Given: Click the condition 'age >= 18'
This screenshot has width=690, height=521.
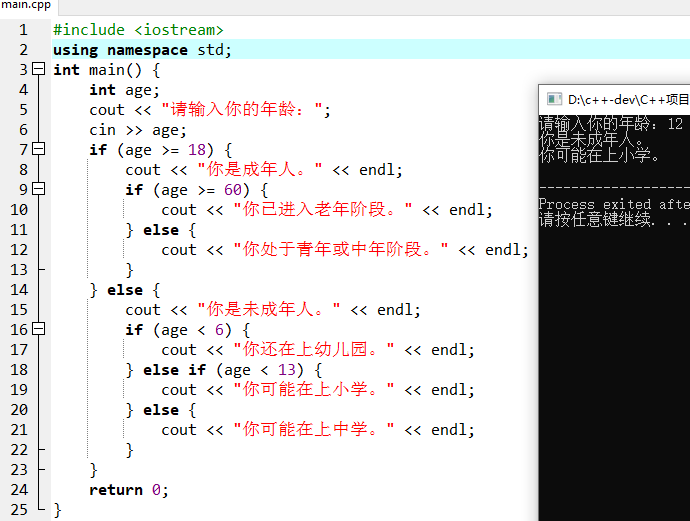Looking at the screenshot, I should click(x=165, y=150).
